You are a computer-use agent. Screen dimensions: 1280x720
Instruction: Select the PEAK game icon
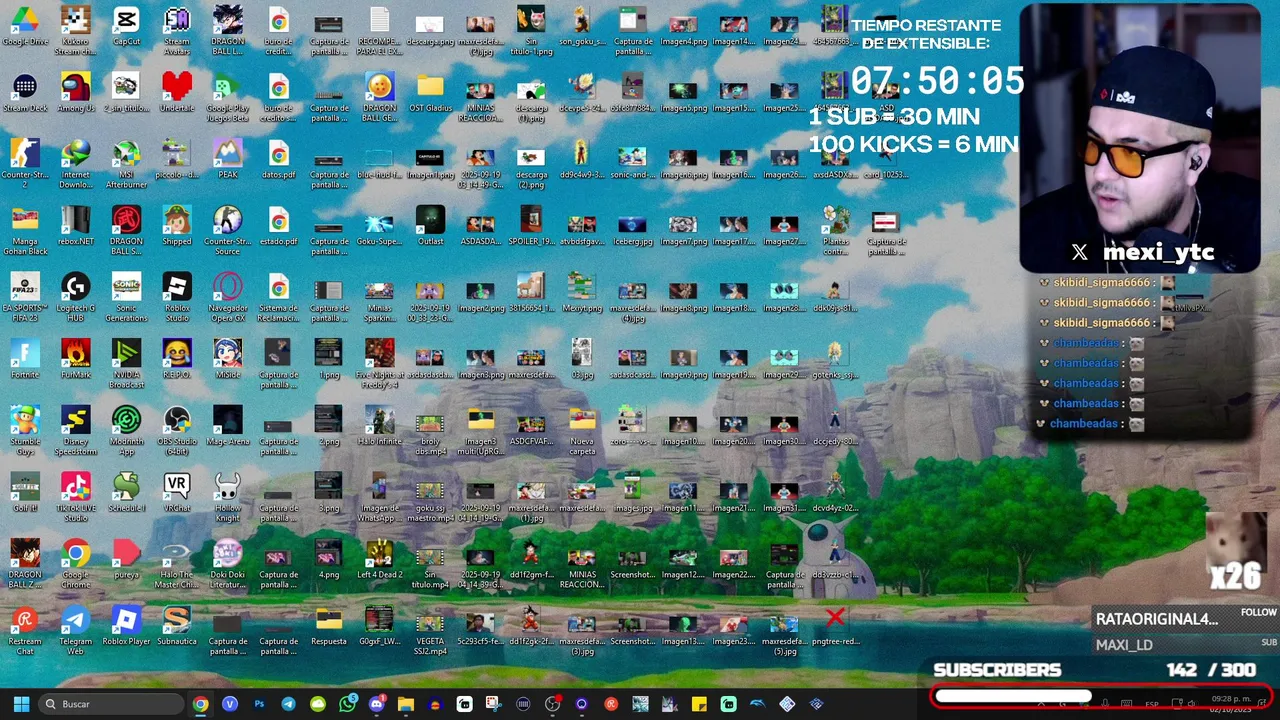228,160
